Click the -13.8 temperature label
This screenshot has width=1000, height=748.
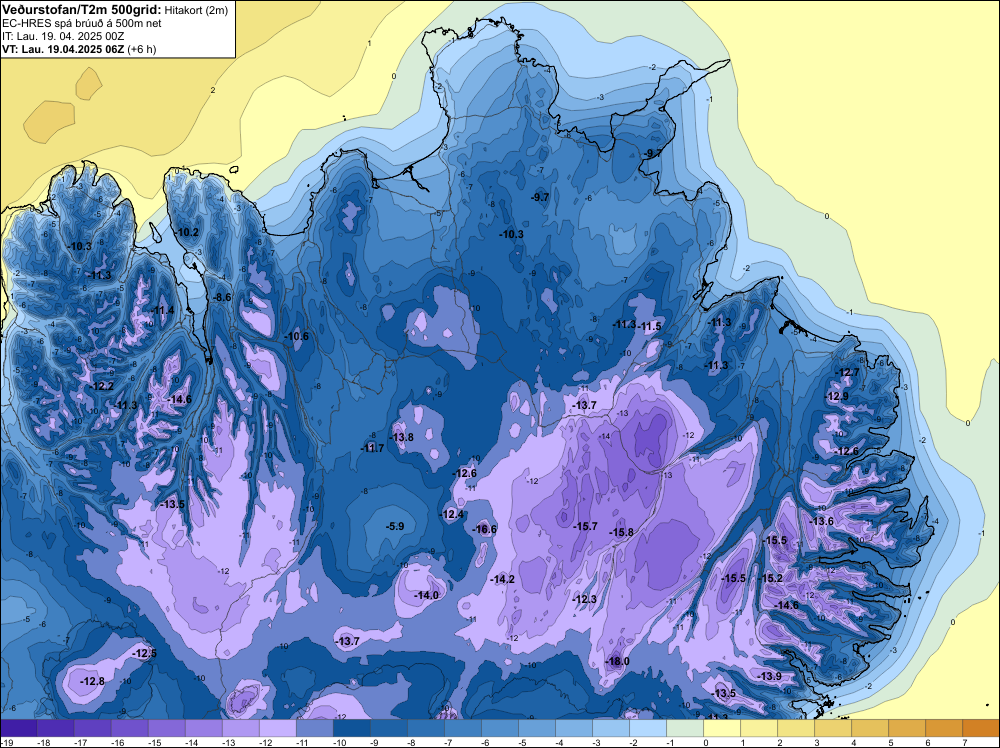[401, 437]
